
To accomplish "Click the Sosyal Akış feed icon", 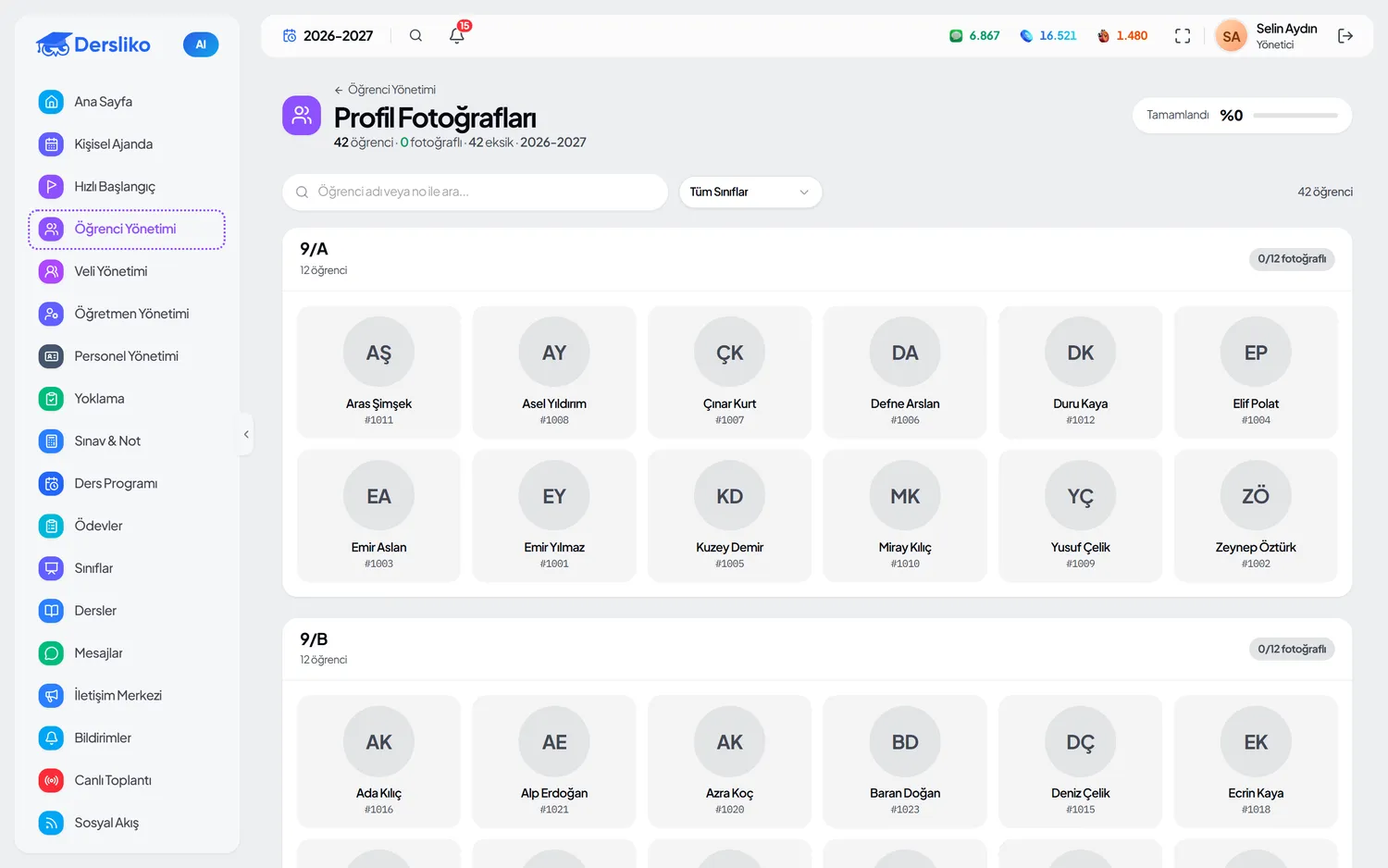I will (x=52, y=824).
